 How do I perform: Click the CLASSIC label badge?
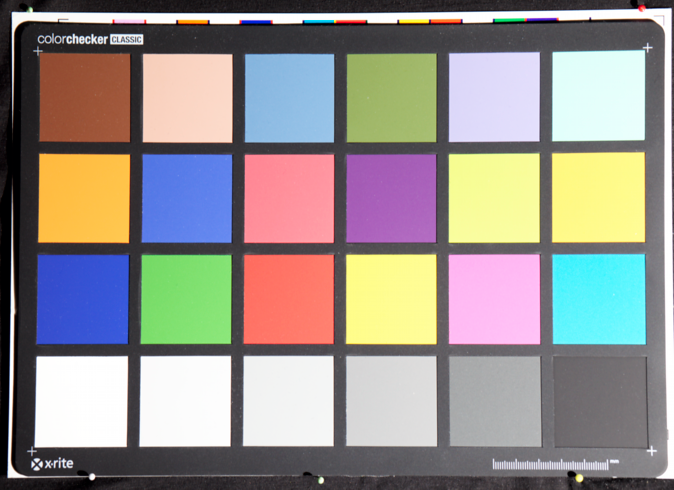126,40
